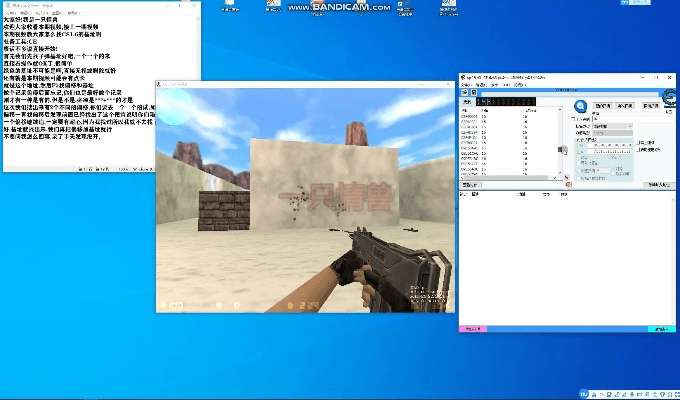Click the memory scan Start address field
The image size is (680, 400).
coord(609,145)
